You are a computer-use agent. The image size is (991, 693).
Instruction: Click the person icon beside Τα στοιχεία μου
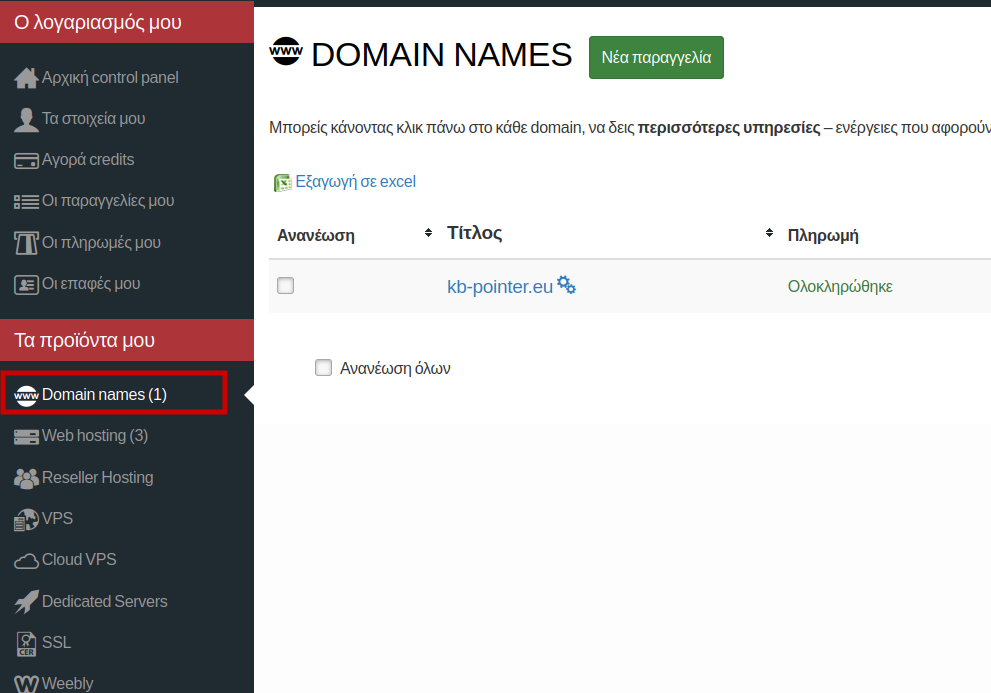[26, 119]
